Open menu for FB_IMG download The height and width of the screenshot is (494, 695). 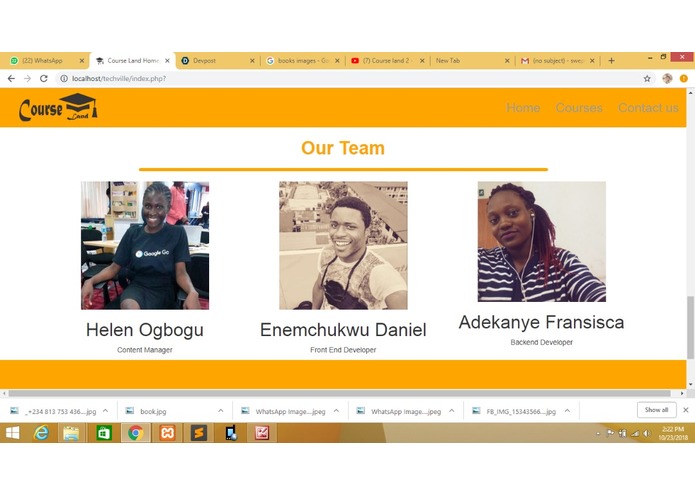point(567,411)
